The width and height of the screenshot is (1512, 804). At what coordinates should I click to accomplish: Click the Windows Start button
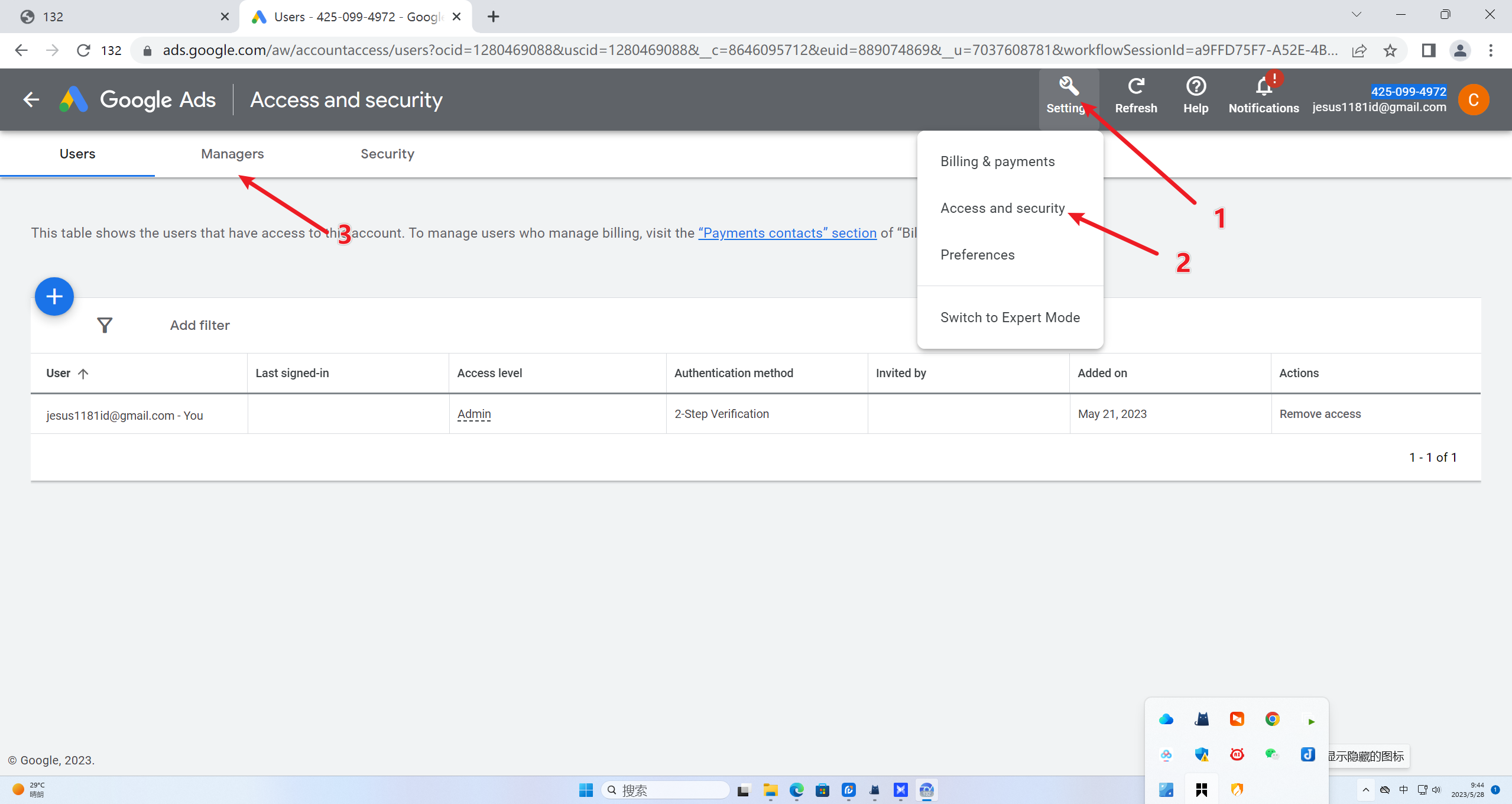click(586, 790)
